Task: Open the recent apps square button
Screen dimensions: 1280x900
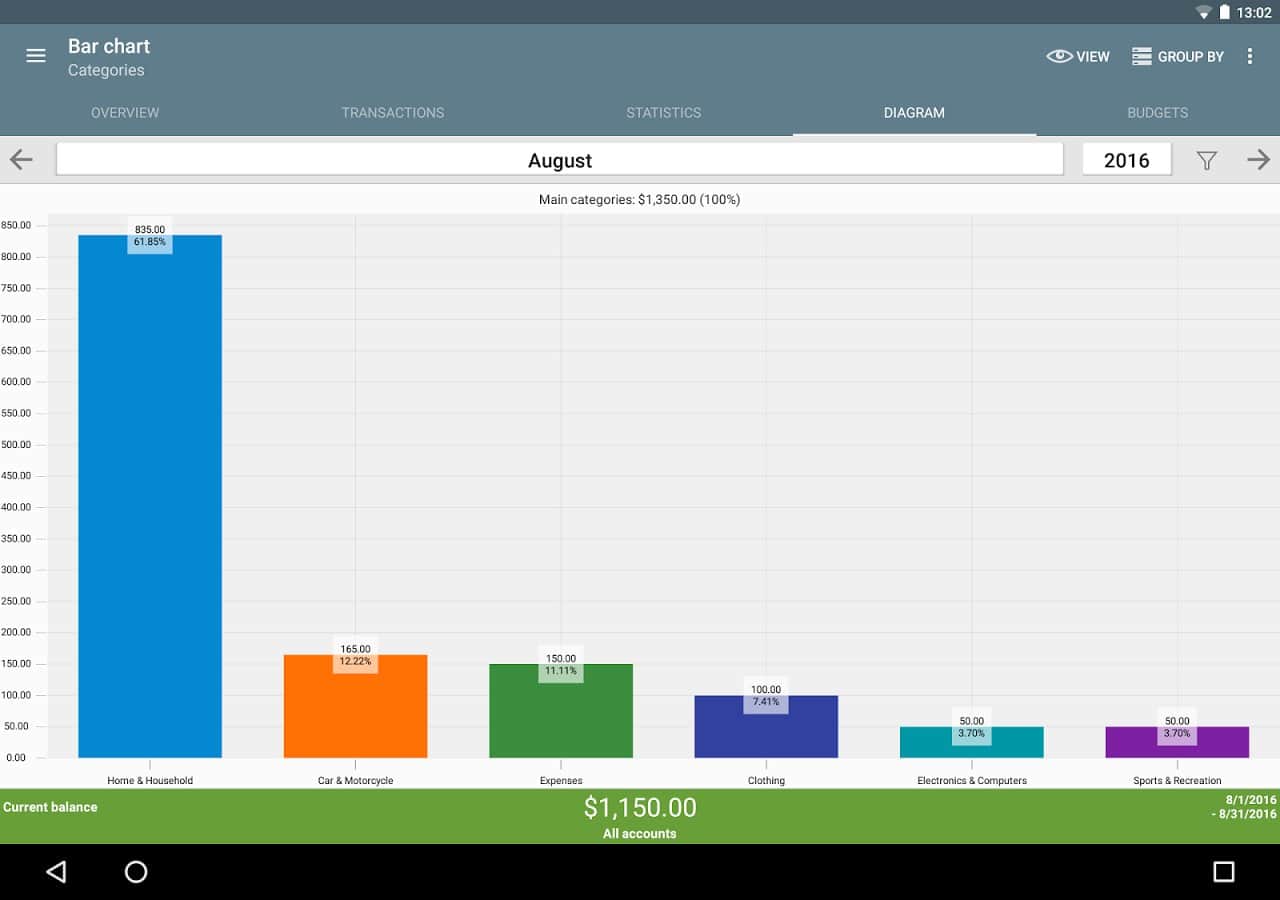Action: coord(1223,872)
